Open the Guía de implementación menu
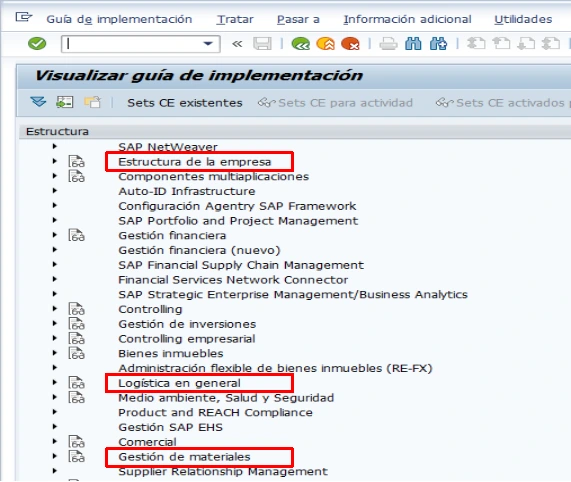The image size is (571, 482). (x=119, y=19)
